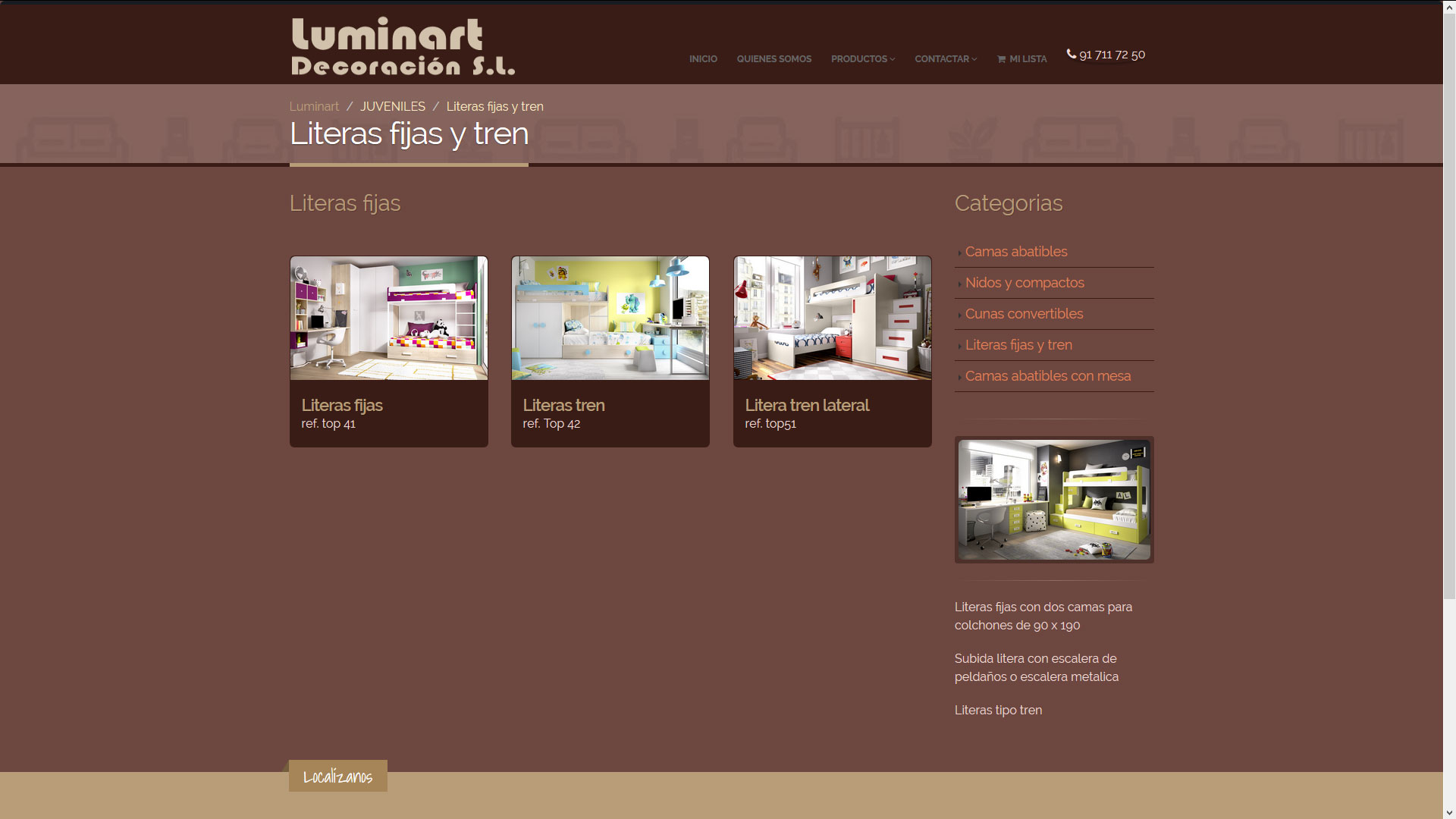Expand the Contactar dropdown menu
This screenshot has height=819, width=1456.
pyautogui.click(x=945, y=59)
